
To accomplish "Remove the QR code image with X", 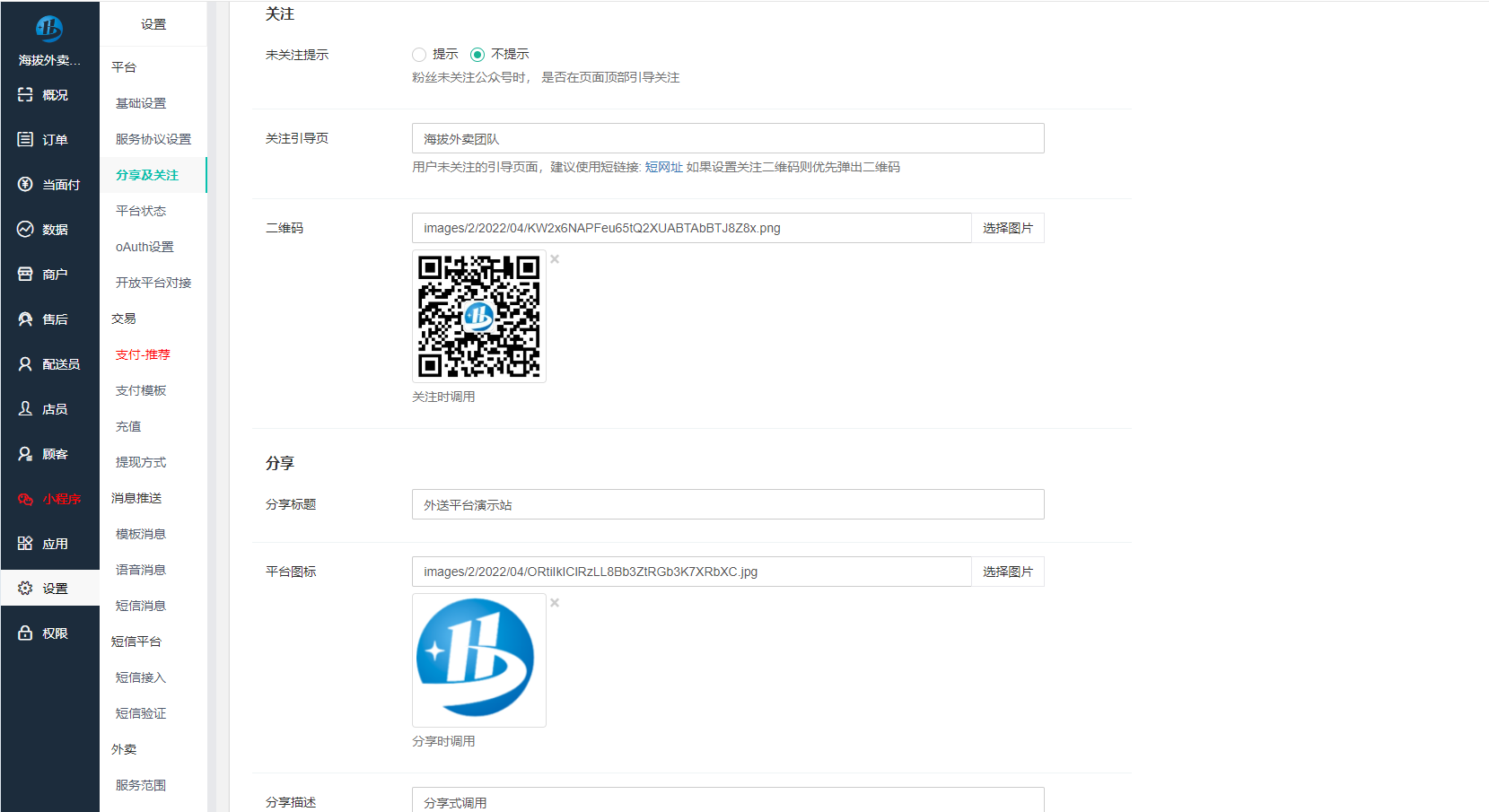I will pos(555,259).
